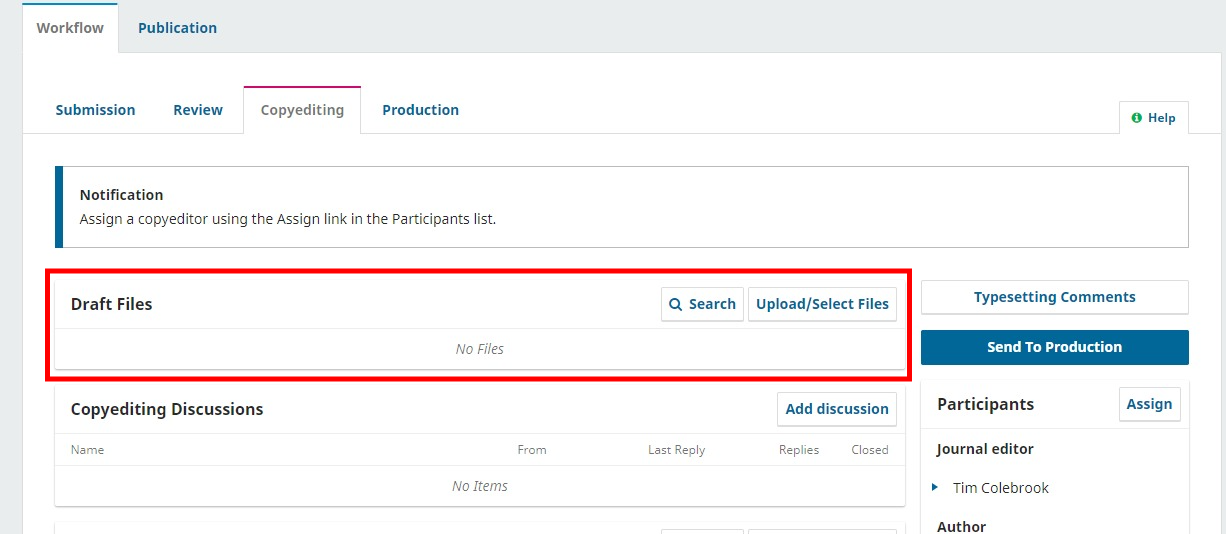The height and width of the screenshot is (534, 1226).
Task: Add a copyediting discussion
Action: click(837, 409)
